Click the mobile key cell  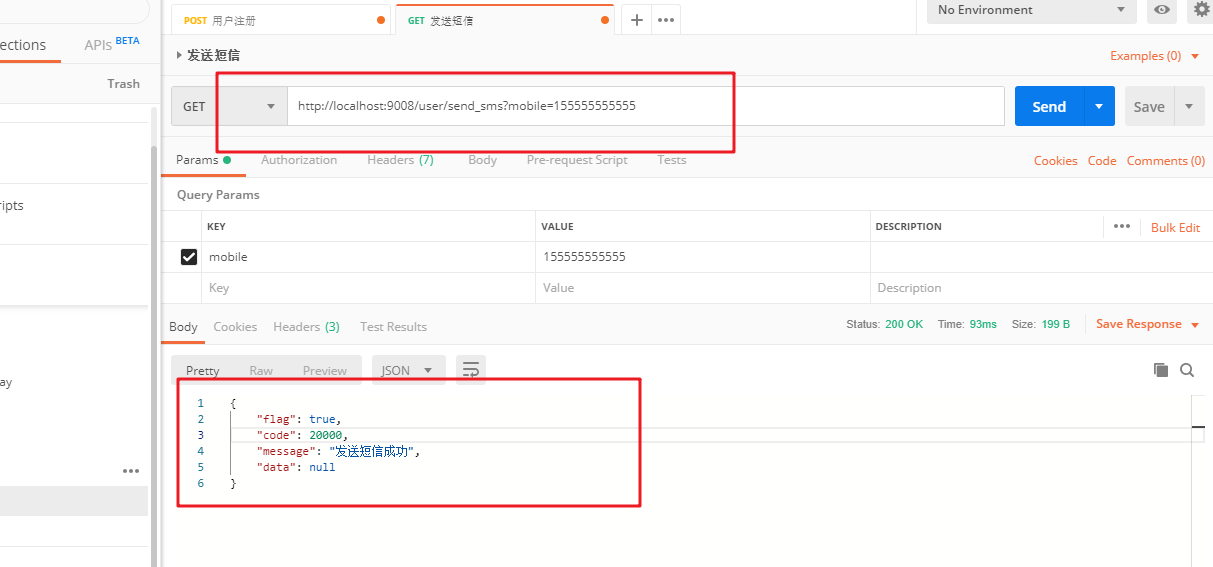pos(368,257)
